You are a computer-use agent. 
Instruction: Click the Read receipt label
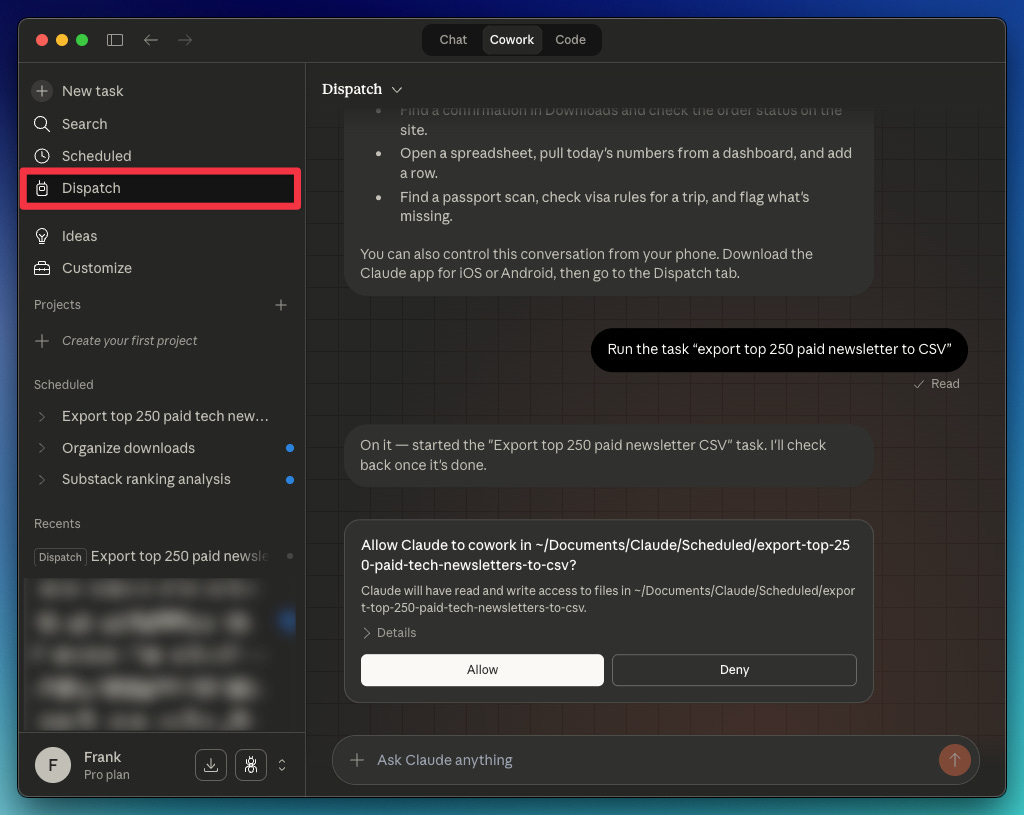[937, 384]
